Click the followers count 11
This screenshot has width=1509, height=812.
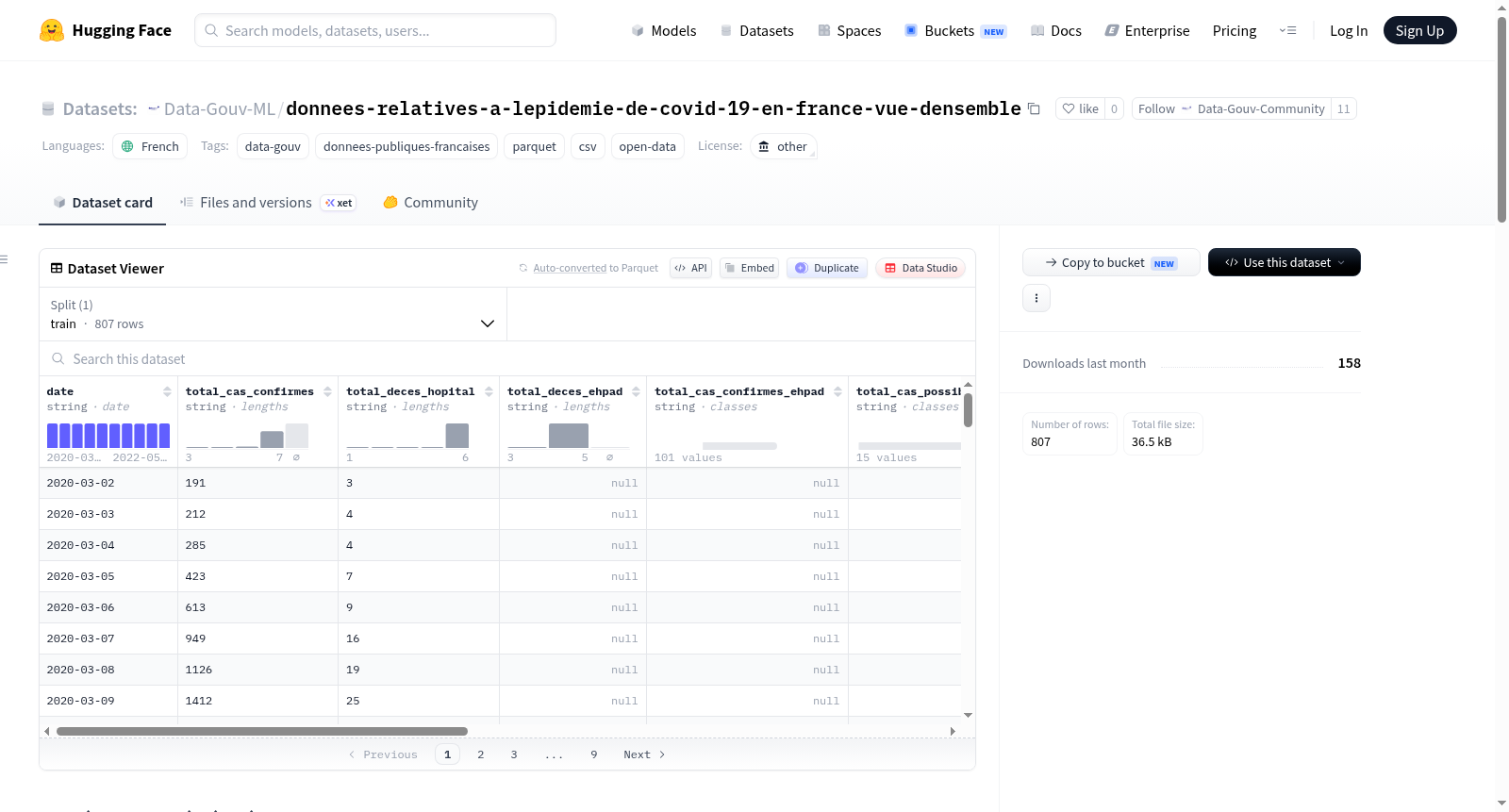[x=1344, y=108]
